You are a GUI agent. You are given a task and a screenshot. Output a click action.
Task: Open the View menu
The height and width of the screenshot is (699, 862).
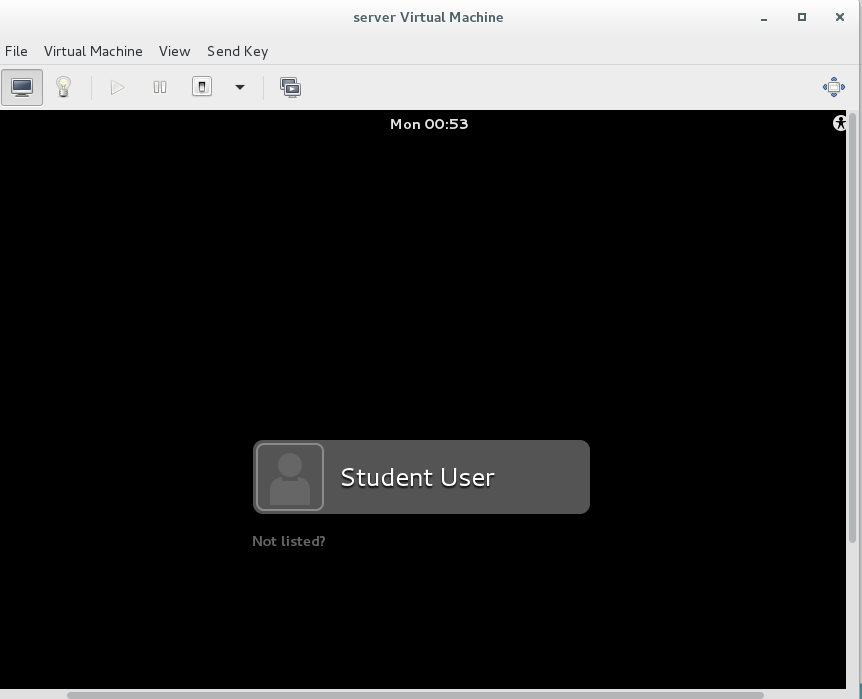pos(174,51)
